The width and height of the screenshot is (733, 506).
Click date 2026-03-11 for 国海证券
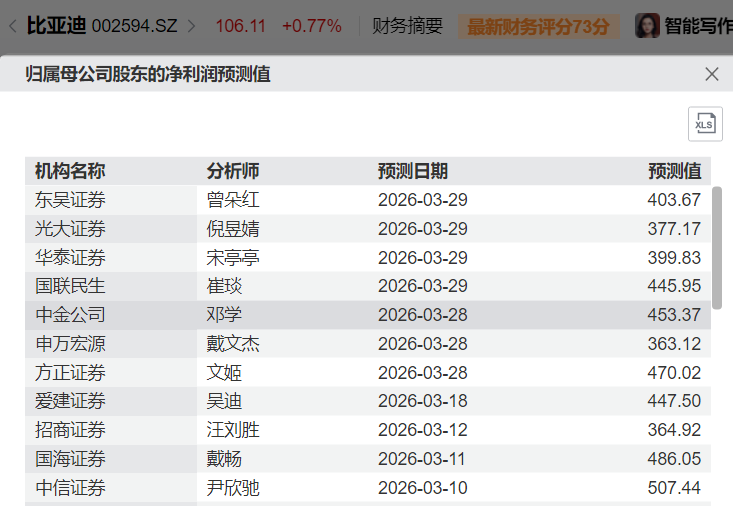pyautogui.click(x=422, y=459)
